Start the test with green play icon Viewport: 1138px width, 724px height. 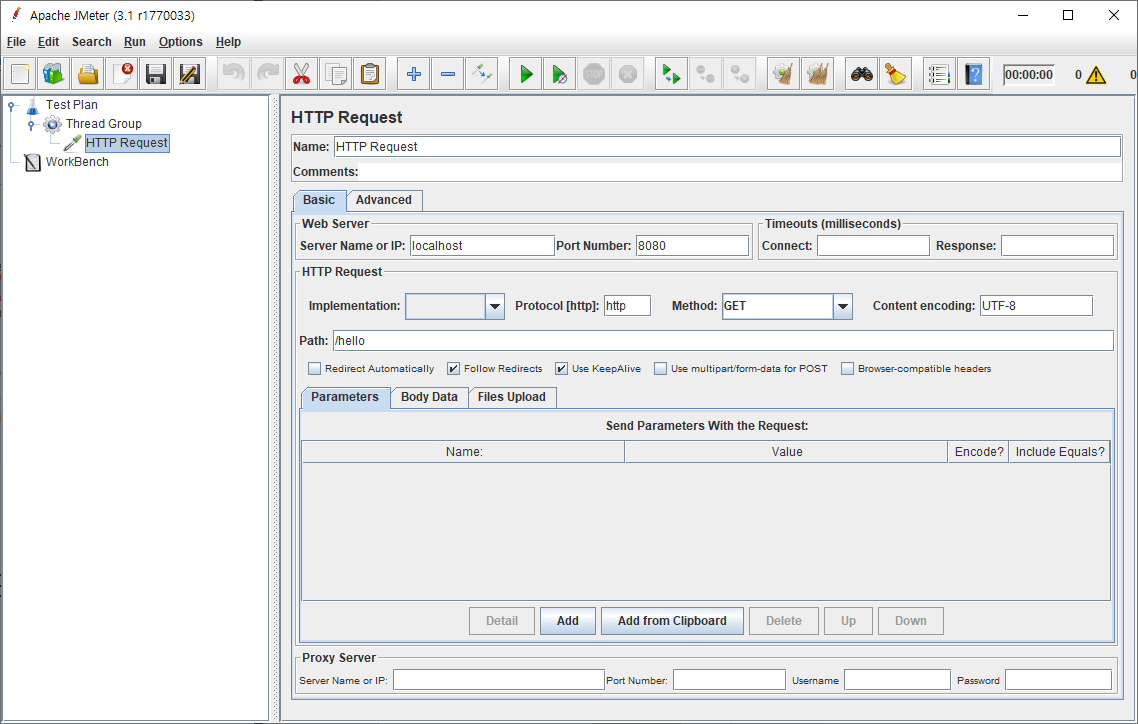[x=526, y=74]
